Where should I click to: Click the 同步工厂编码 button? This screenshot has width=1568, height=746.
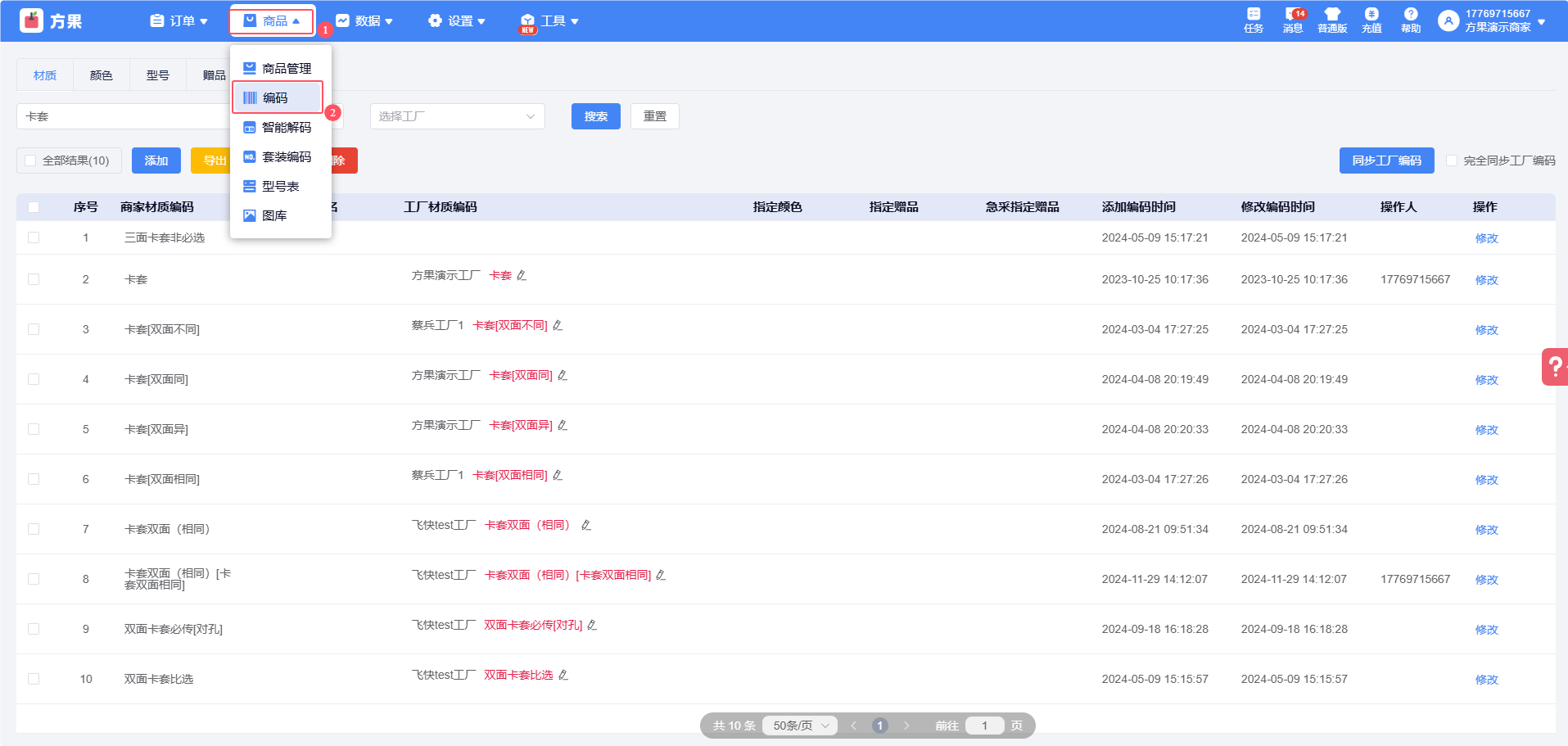(1386, 161)
